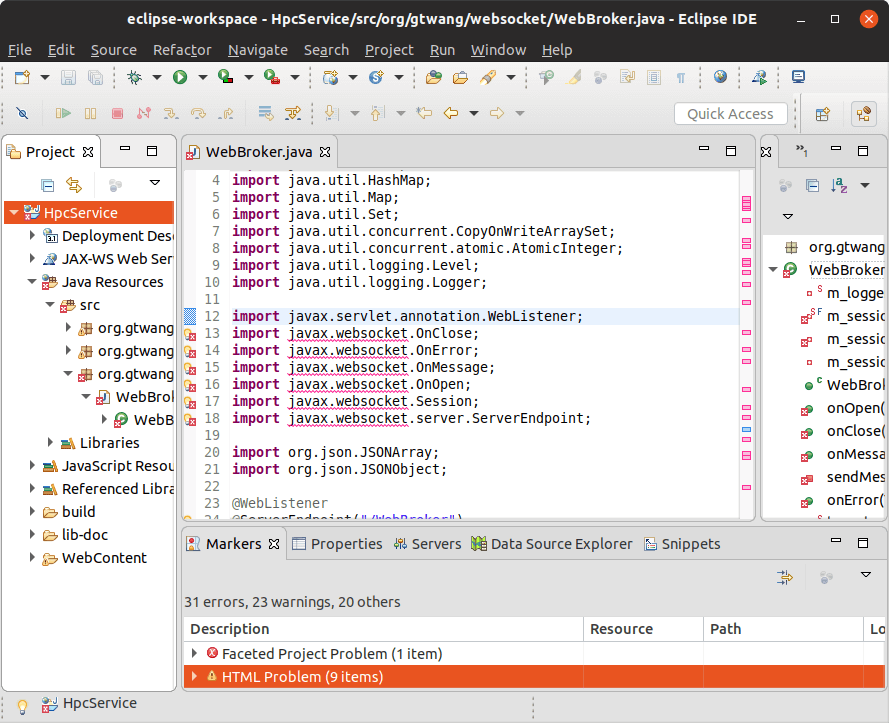Open the Refactor menu
889x723 pixels.
point(181,50)
